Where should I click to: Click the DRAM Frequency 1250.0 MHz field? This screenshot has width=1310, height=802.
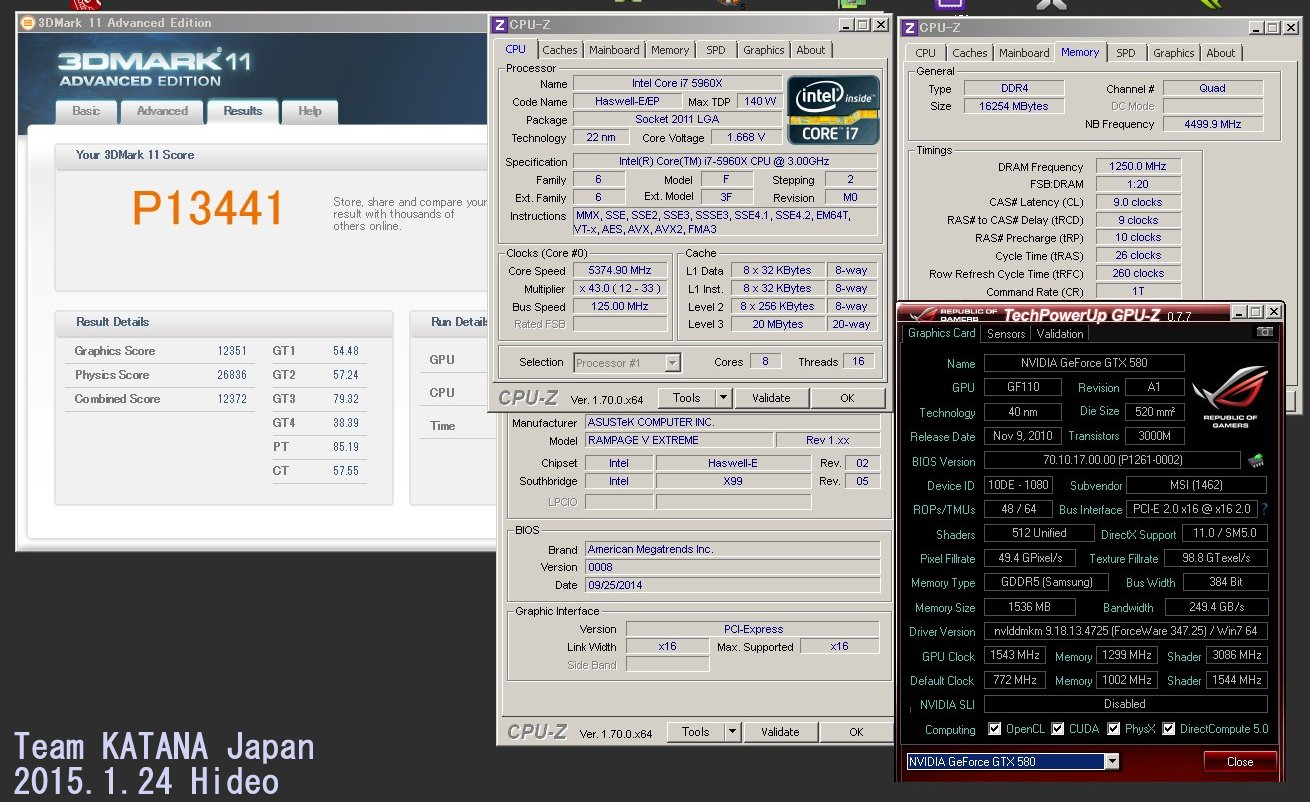(x=1138, y=167)
